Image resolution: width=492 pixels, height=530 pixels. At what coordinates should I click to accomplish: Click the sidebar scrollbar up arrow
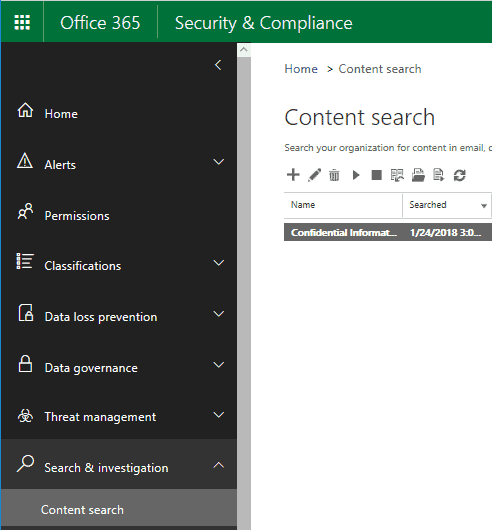tap(244, 50)
